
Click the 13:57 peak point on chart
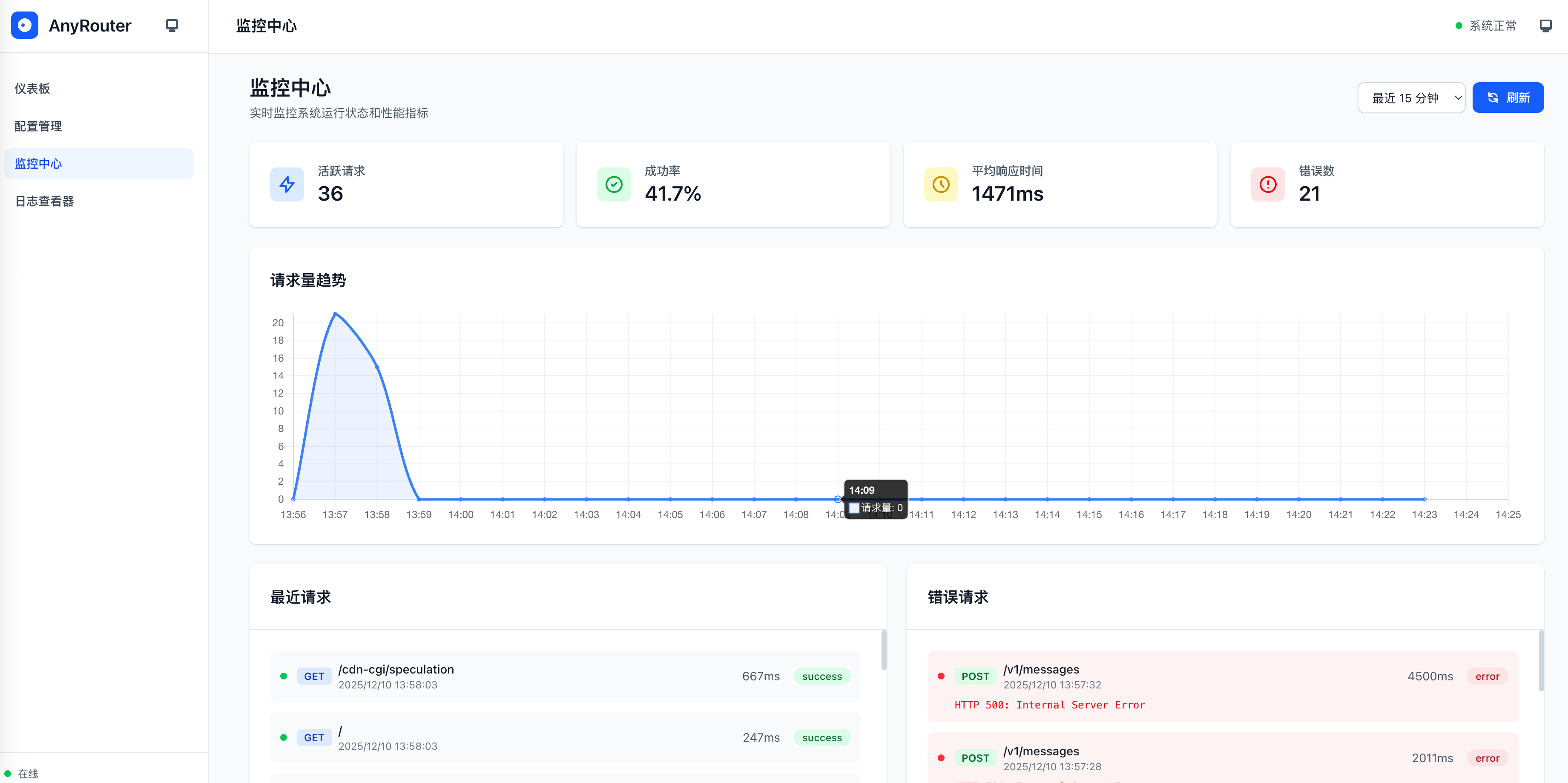(x=335, y=314)
